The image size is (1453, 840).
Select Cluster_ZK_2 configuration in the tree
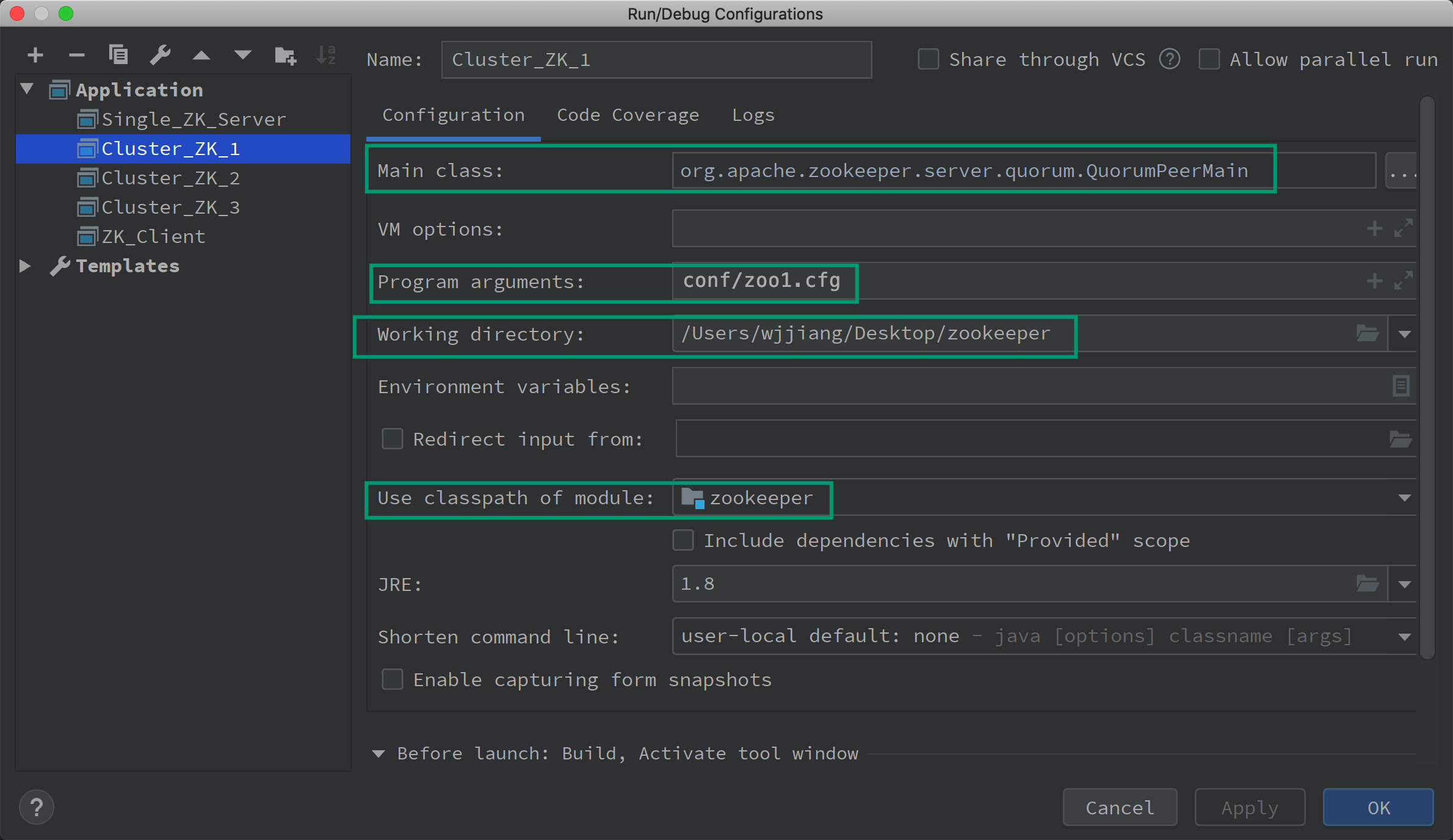[x=170, y=178]
